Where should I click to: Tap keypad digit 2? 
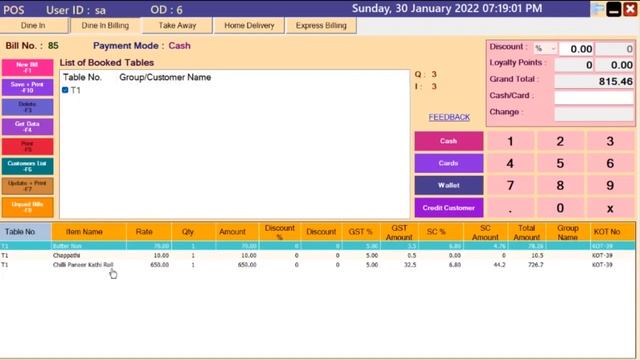560,141
